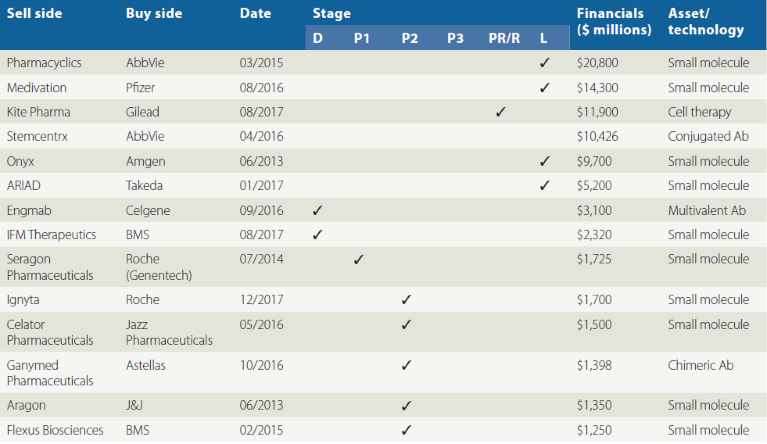The image size is (767, 444).
Task: Select the Cell therapy asset cell
Action: click(x=699, y=112)
